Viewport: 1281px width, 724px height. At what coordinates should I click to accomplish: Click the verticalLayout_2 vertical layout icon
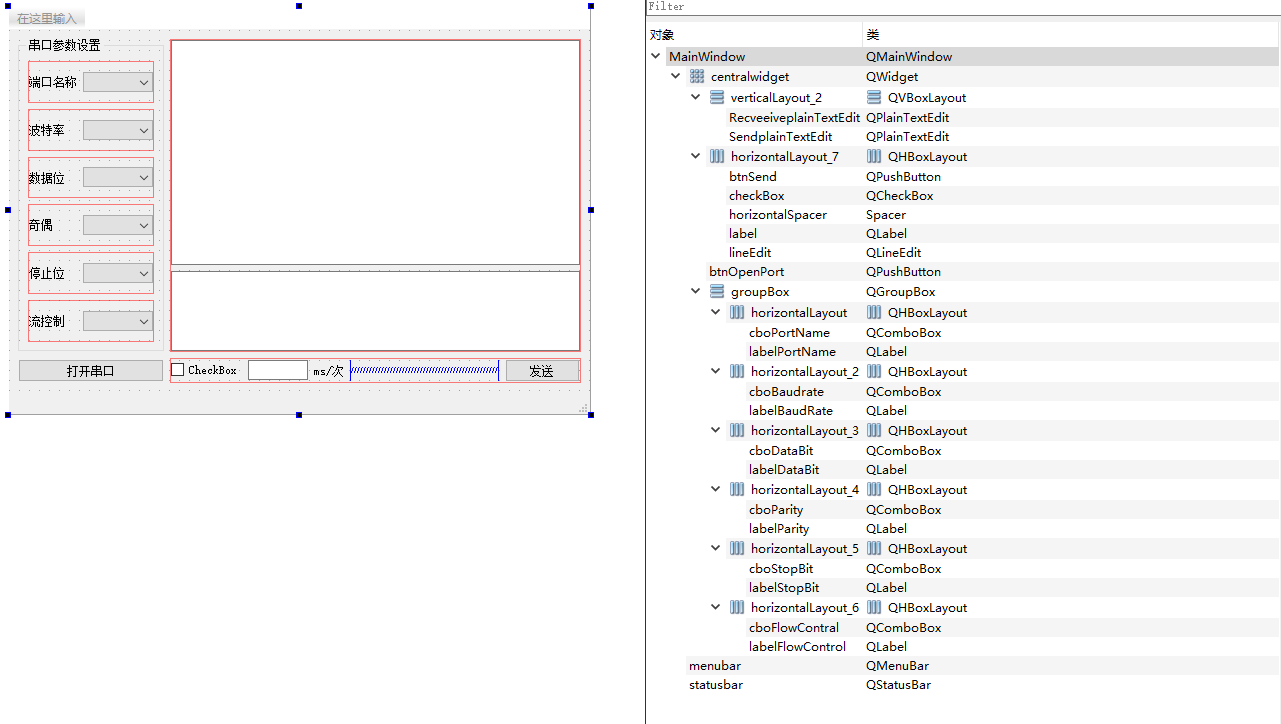(717, 98)
